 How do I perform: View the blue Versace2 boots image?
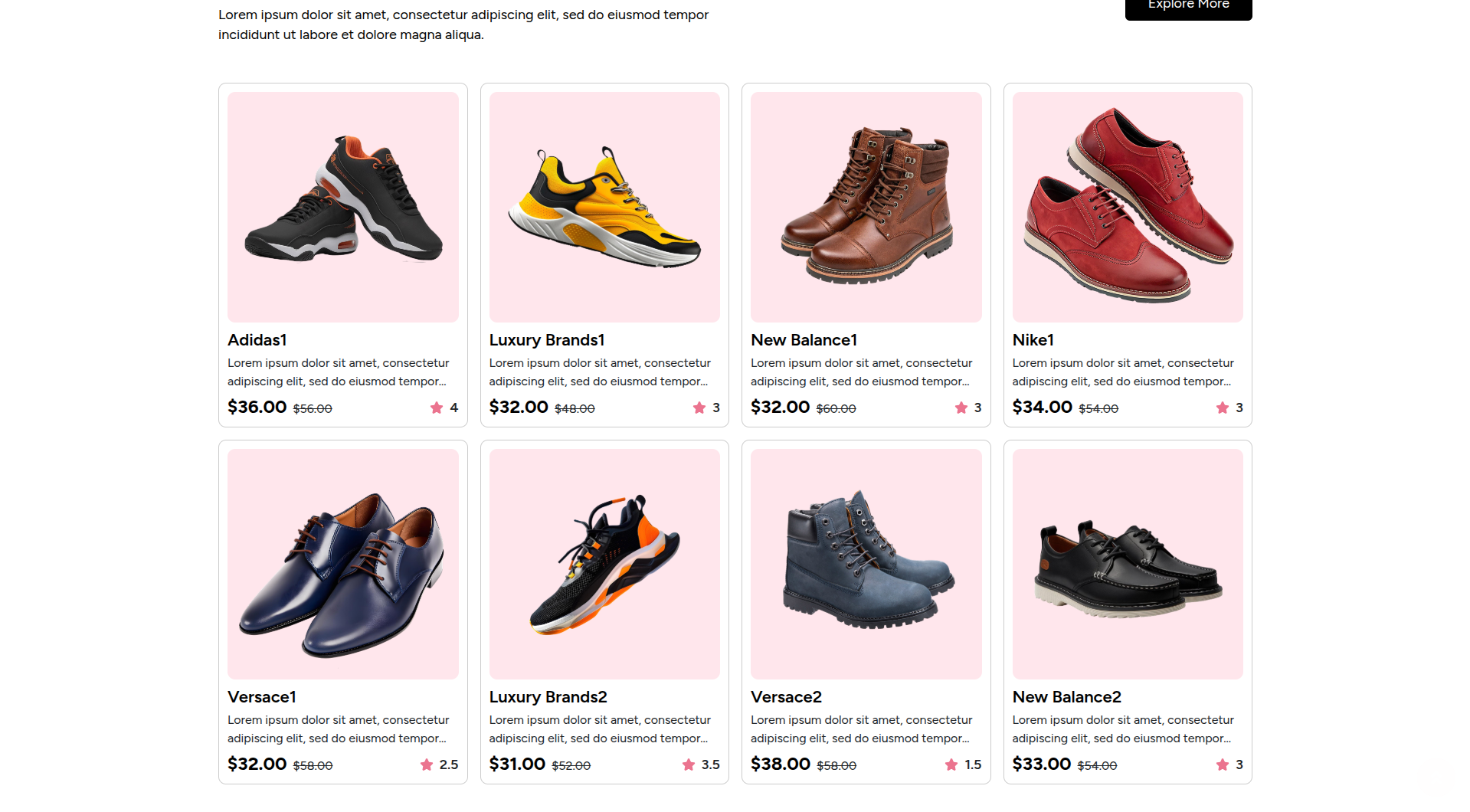866,564
